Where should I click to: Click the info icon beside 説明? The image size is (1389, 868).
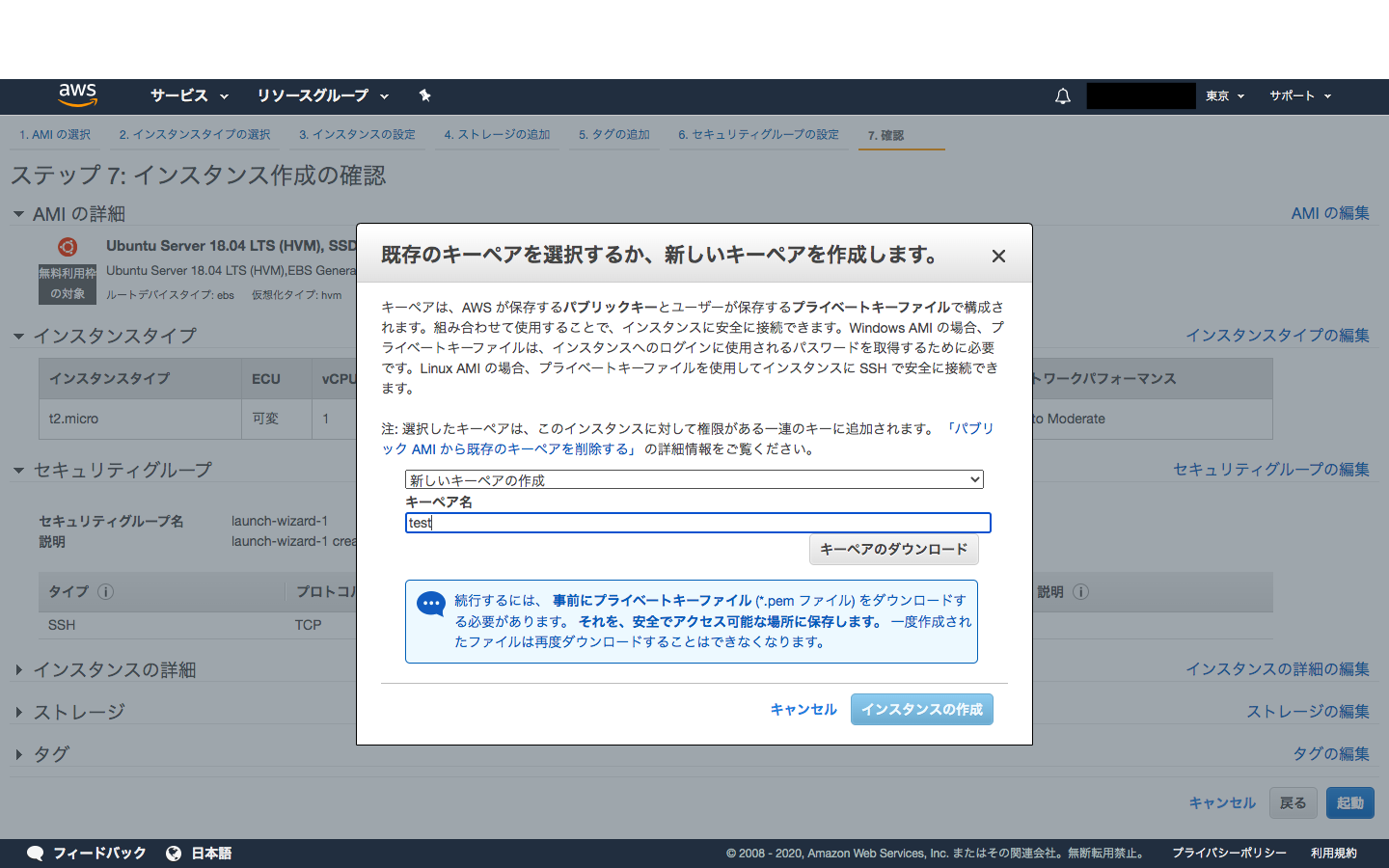1080,592
